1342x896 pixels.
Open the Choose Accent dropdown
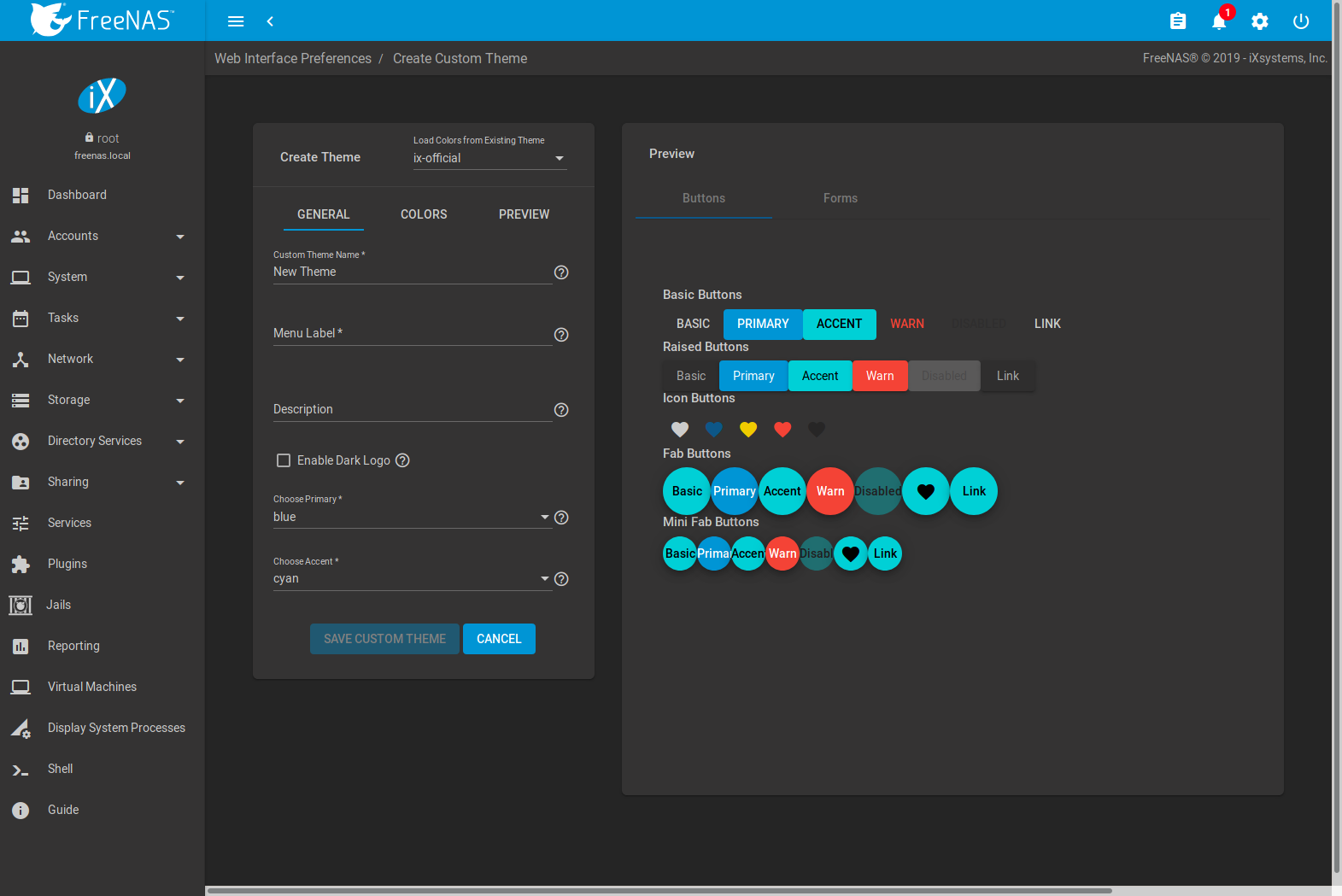[412, 578]
